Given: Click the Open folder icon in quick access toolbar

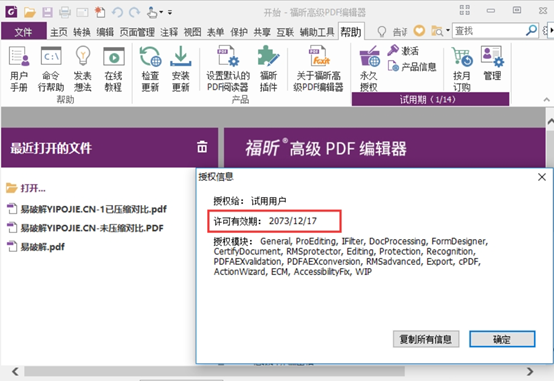Looking at the screenshot, I should point(30,12).
